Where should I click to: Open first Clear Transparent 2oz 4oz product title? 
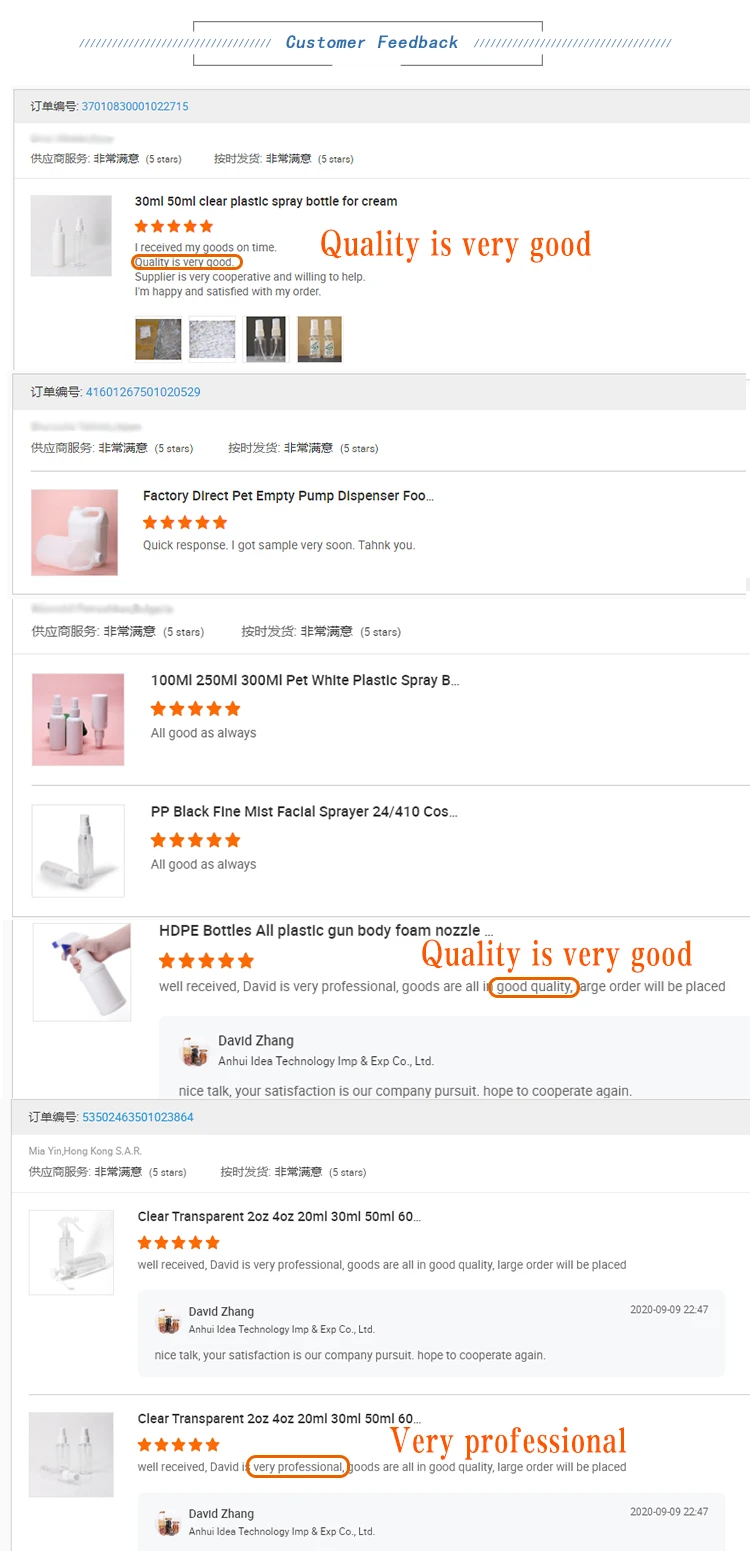pos(279,1217)
